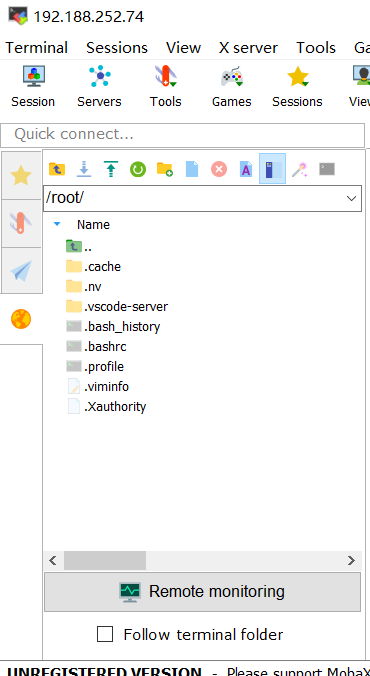Go to parent directory in SFTP toolbar
Screen dimensions: 370x676
(x=57, y=169)
